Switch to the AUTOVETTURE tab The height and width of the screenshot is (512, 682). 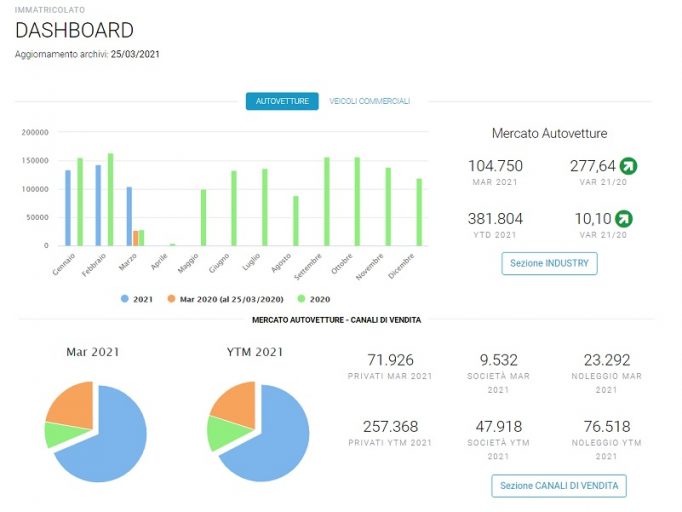pyautogui.click(x=282, y=101)
